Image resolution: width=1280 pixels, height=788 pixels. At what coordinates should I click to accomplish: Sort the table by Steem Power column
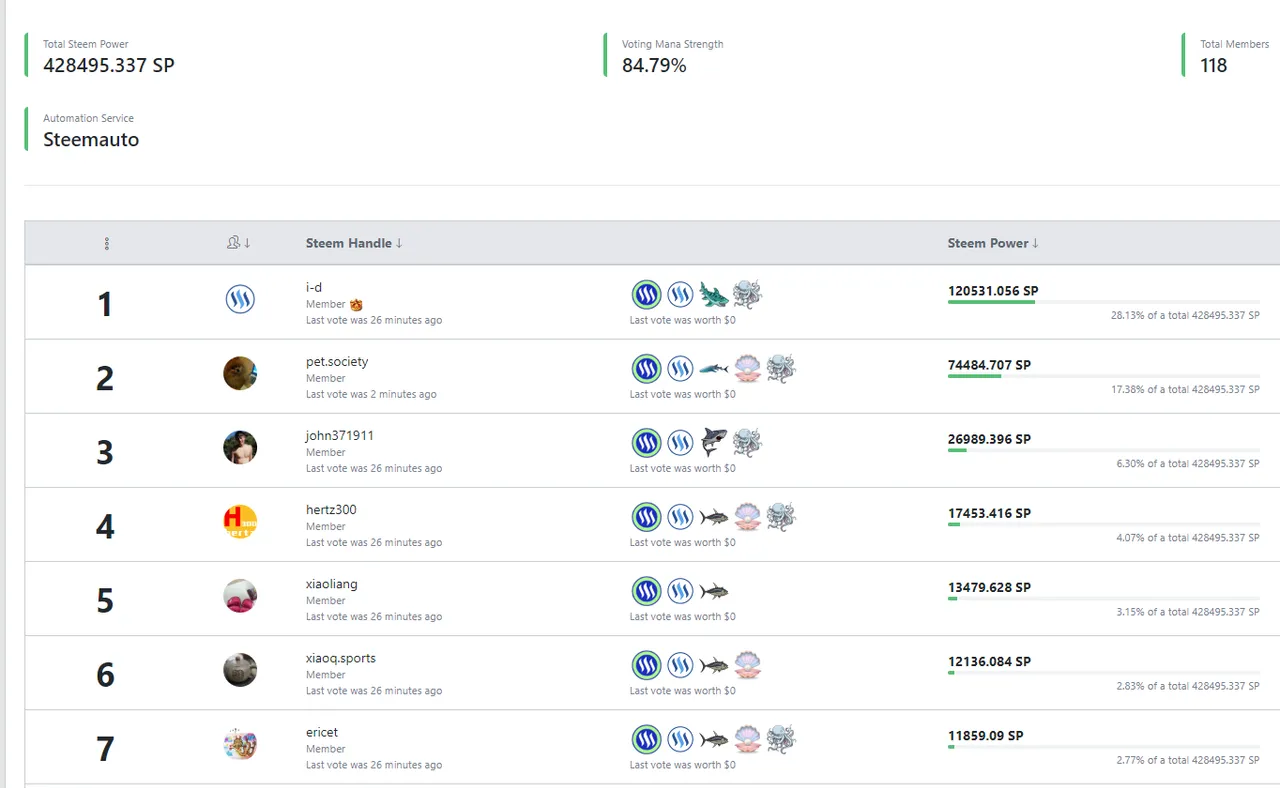pyautogui.click(x=993, y=243)
